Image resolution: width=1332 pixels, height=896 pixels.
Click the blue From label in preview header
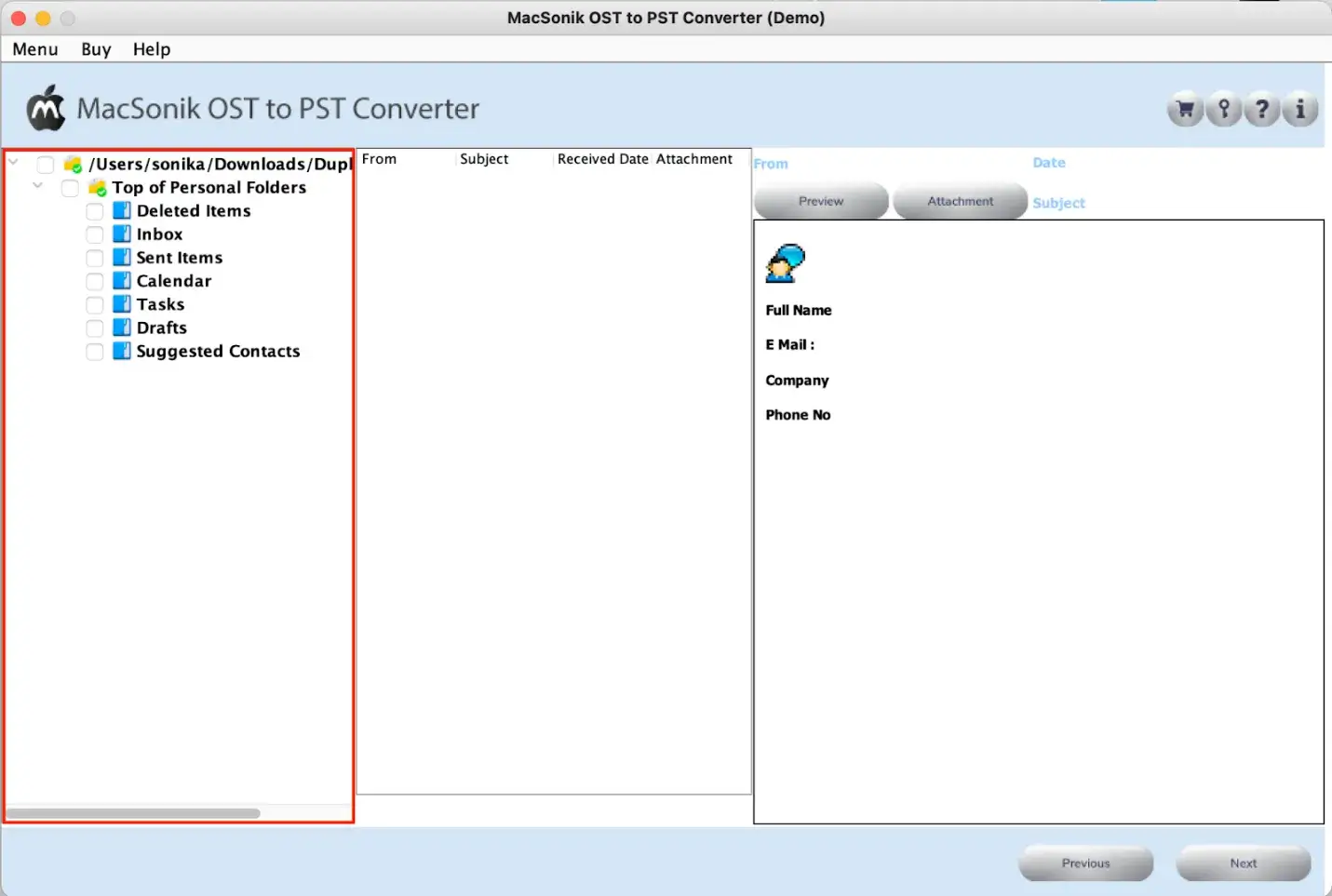point(771,164)
